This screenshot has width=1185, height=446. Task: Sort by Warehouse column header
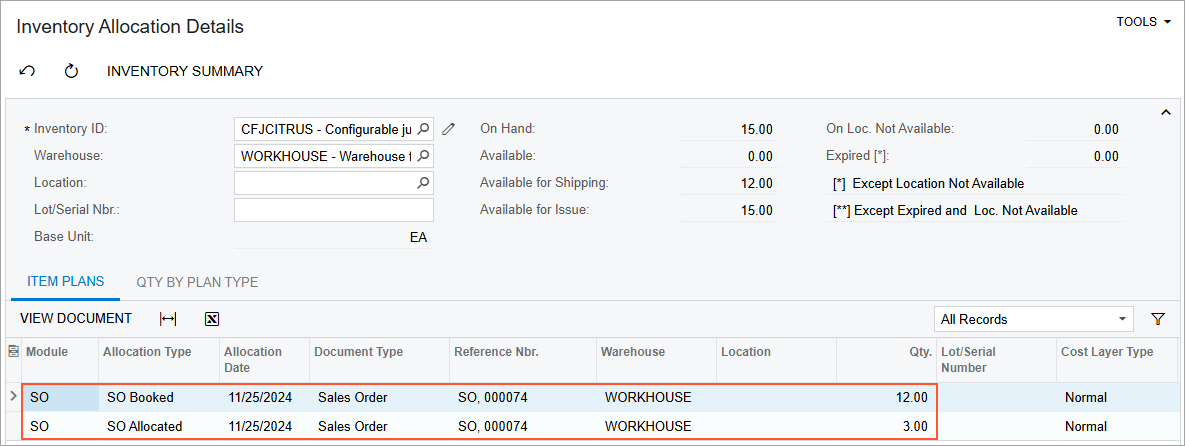pos(656,359)
